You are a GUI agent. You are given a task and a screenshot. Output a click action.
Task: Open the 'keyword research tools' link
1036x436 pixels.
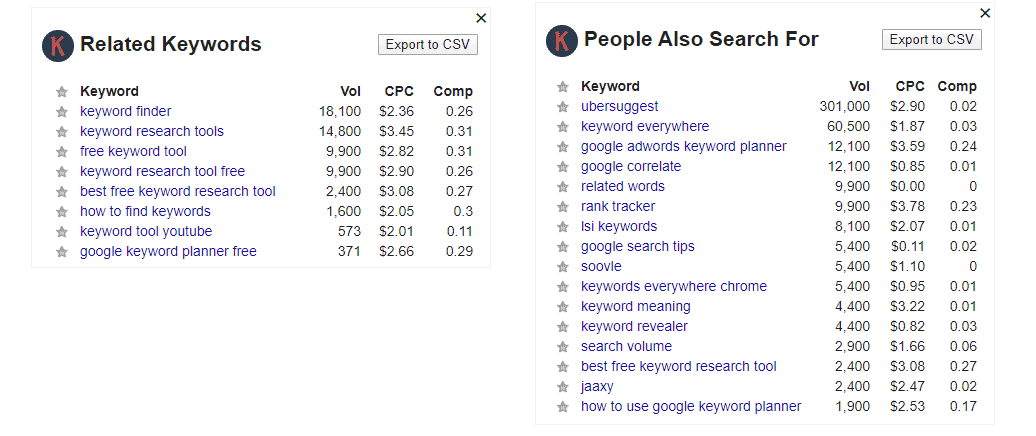152,131
